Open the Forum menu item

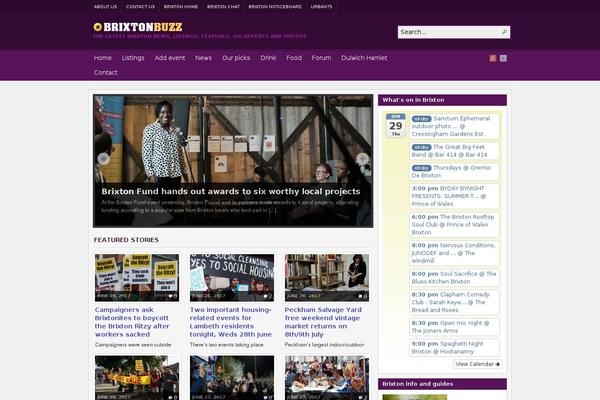pyautogui.click(x=321, y=58)
